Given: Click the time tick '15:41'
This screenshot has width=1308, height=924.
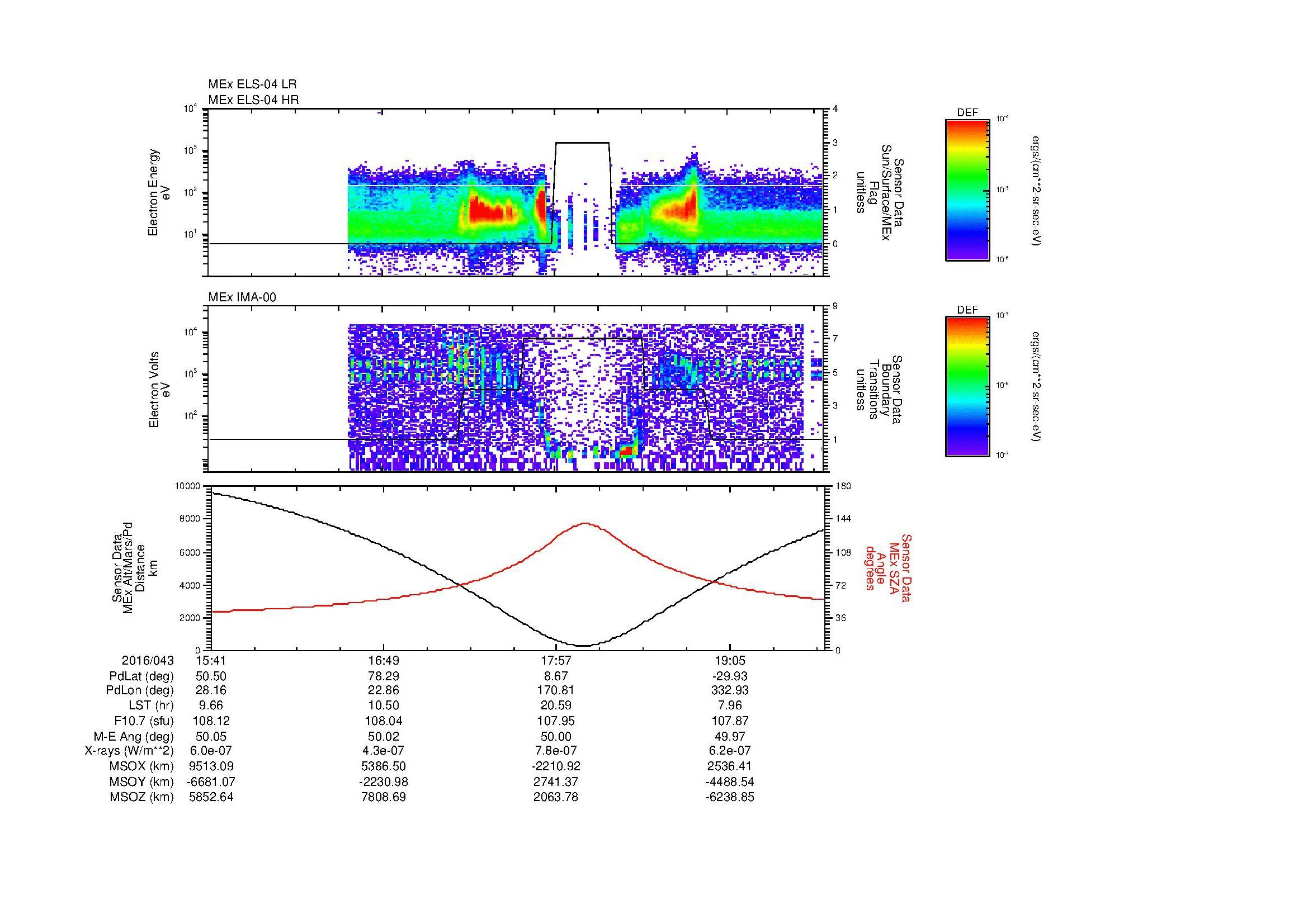Looking at the screenshot, I should [211, 661].
